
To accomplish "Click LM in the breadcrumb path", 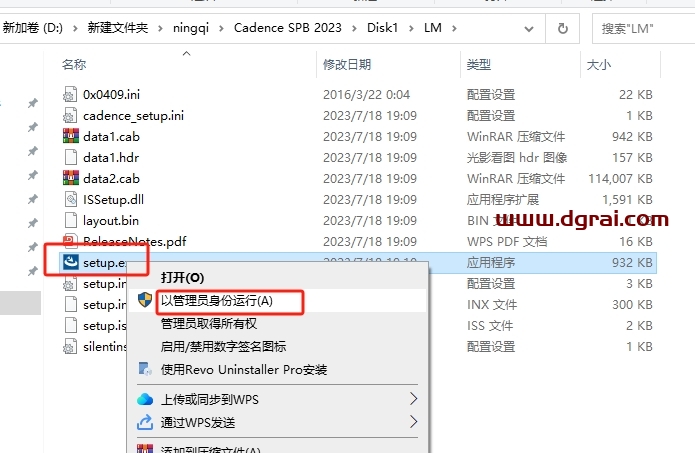I will (x=433, y=28).
